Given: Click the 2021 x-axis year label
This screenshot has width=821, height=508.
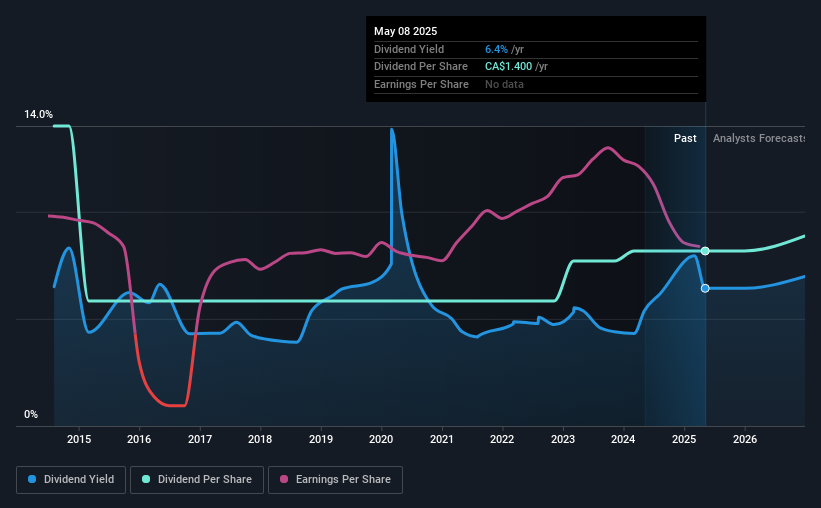Looking at the screenshot, I should pyautogui.click(x=442, y=439).
